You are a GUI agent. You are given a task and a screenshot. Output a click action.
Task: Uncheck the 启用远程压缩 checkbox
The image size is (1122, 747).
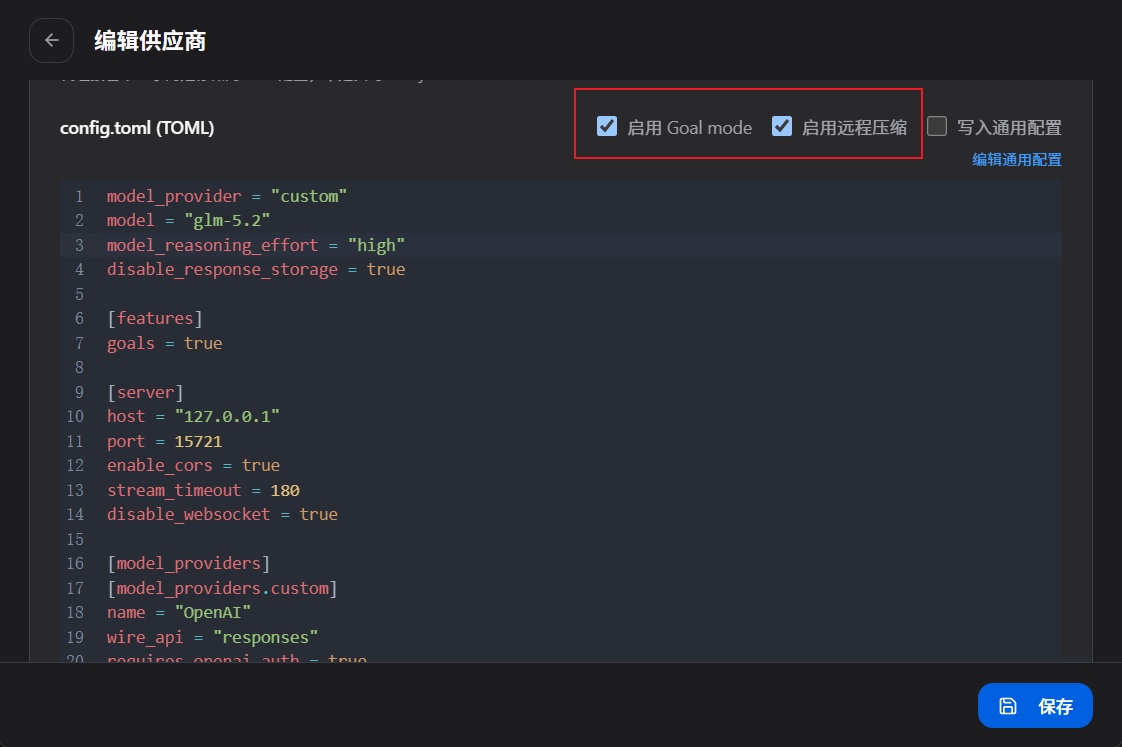(781, 127)
